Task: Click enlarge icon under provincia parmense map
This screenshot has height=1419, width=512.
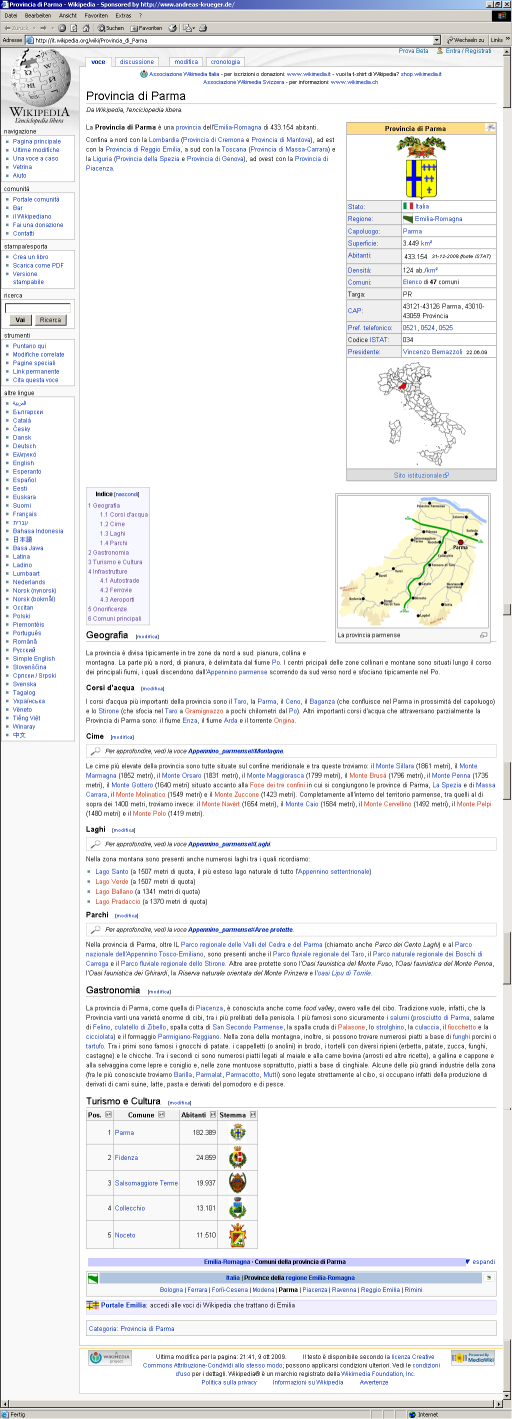Action: pos(483,635)
